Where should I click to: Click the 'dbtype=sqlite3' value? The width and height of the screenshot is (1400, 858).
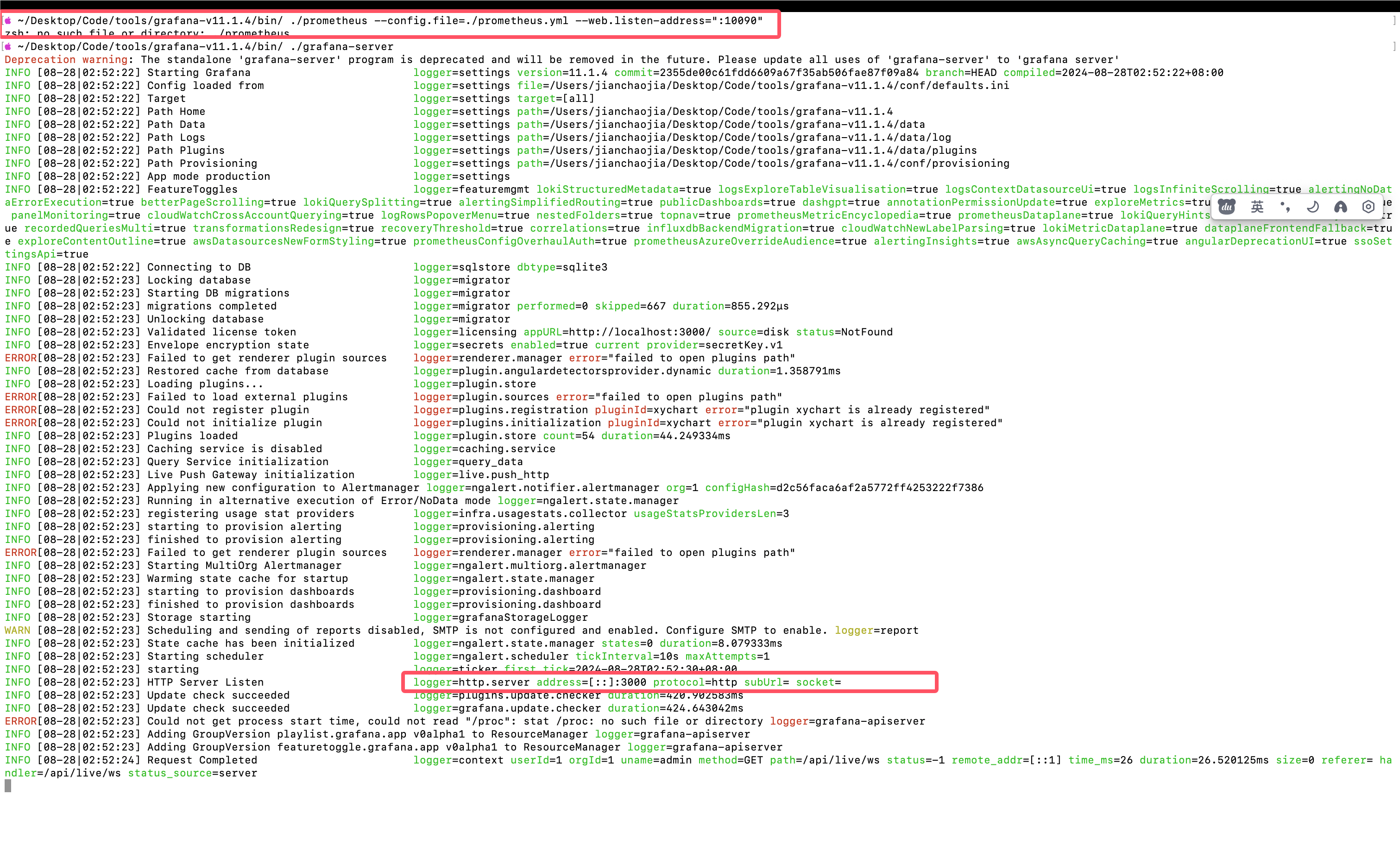562,268
